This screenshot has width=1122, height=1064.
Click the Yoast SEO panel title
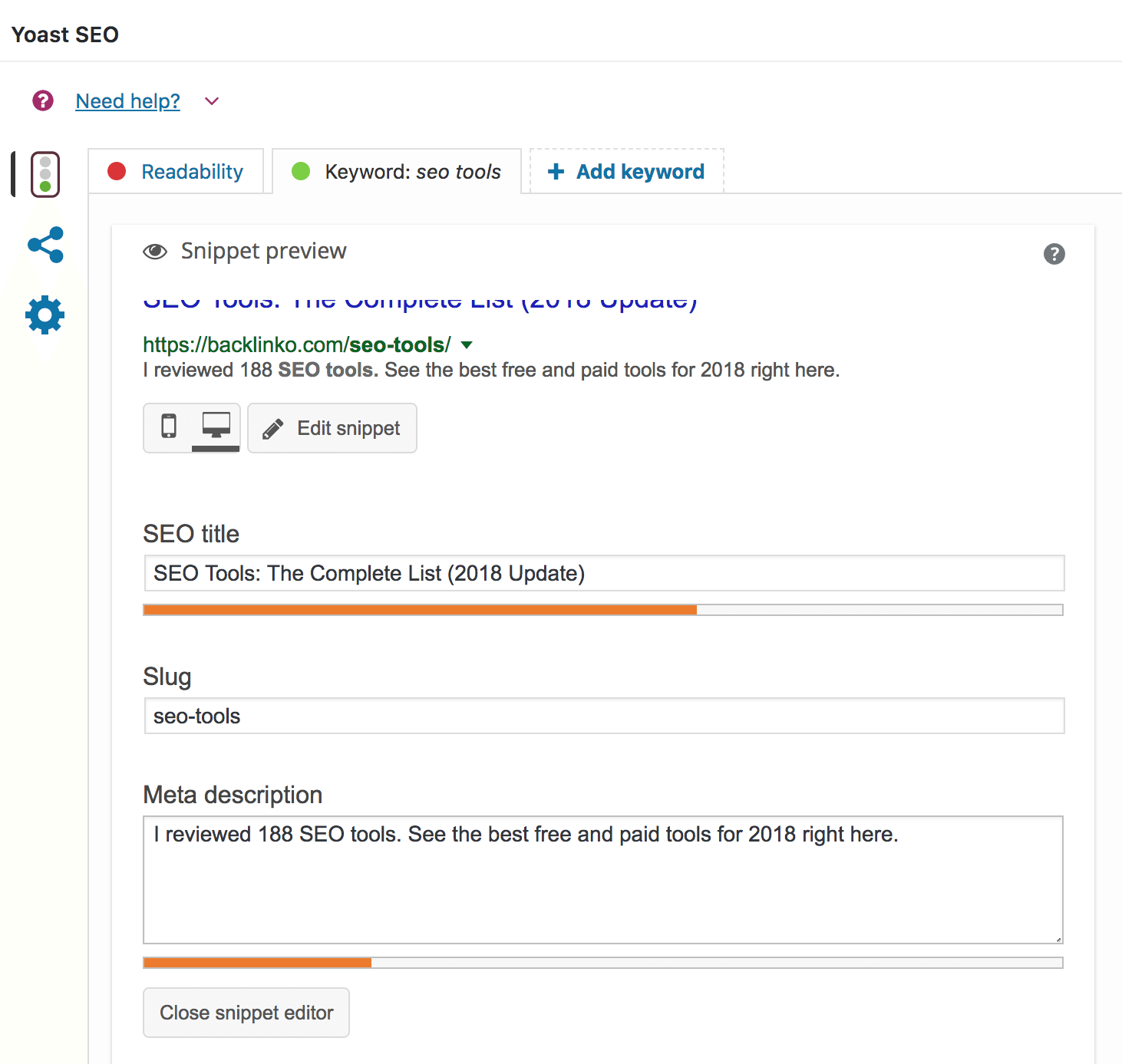[65, 35]
